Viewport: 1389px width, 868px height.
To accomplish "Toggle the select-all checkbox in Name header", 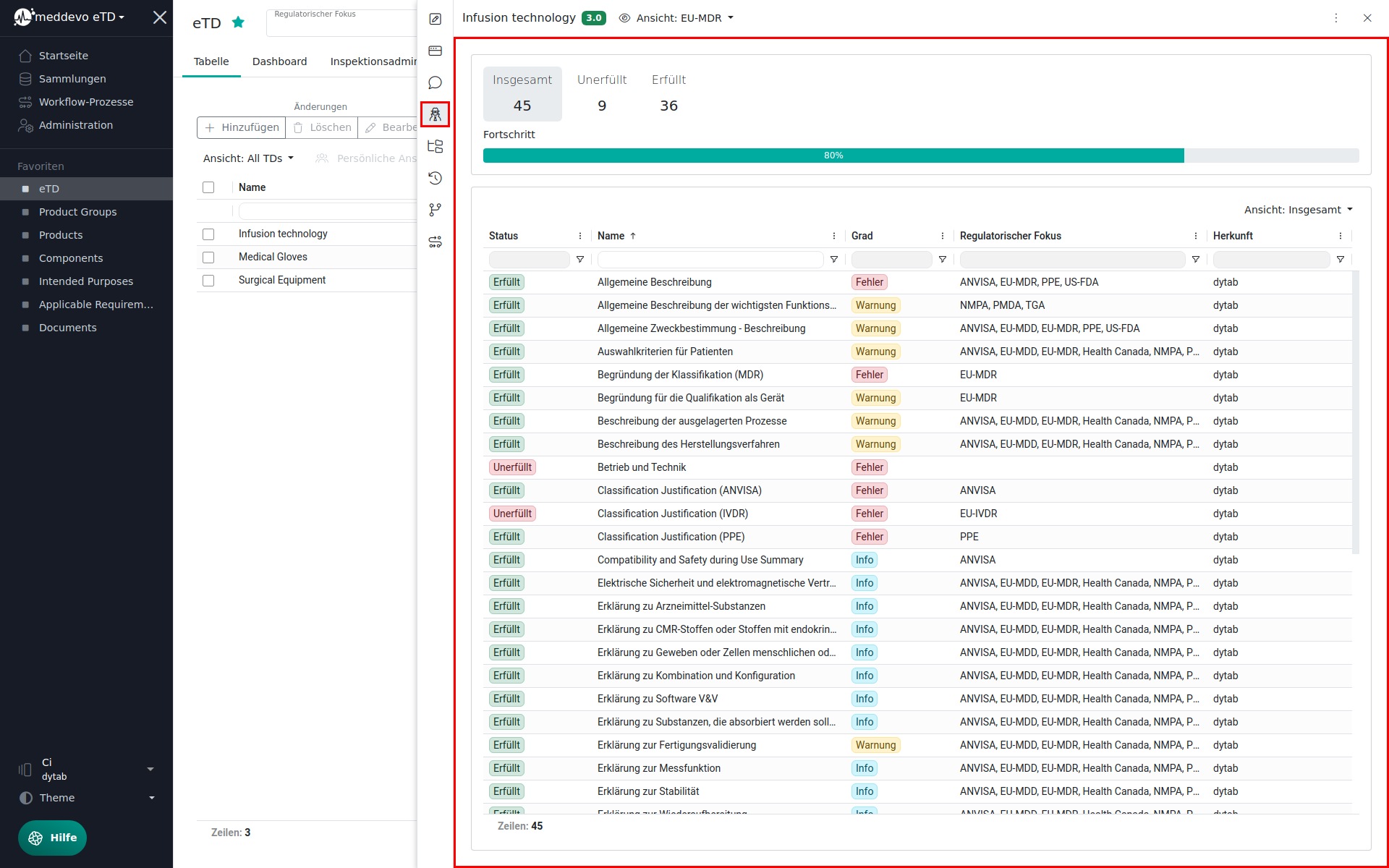I will click(208, 187).
